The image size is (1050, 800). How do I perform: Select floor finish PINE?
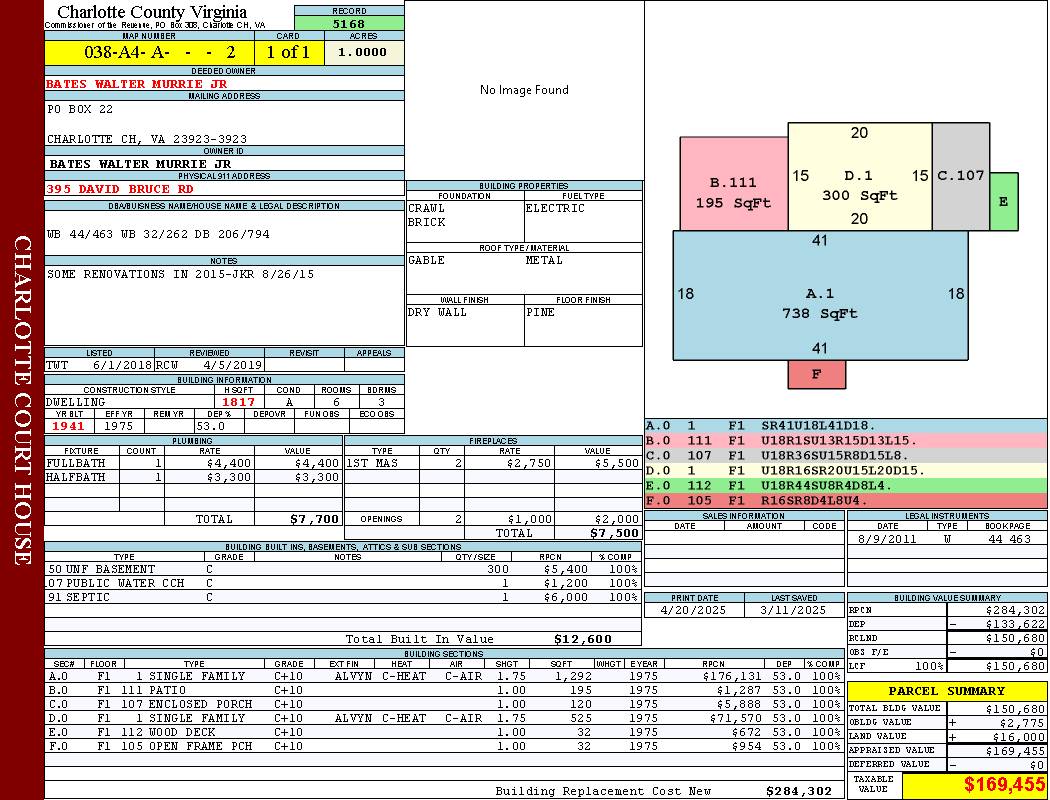pos(540,312)
